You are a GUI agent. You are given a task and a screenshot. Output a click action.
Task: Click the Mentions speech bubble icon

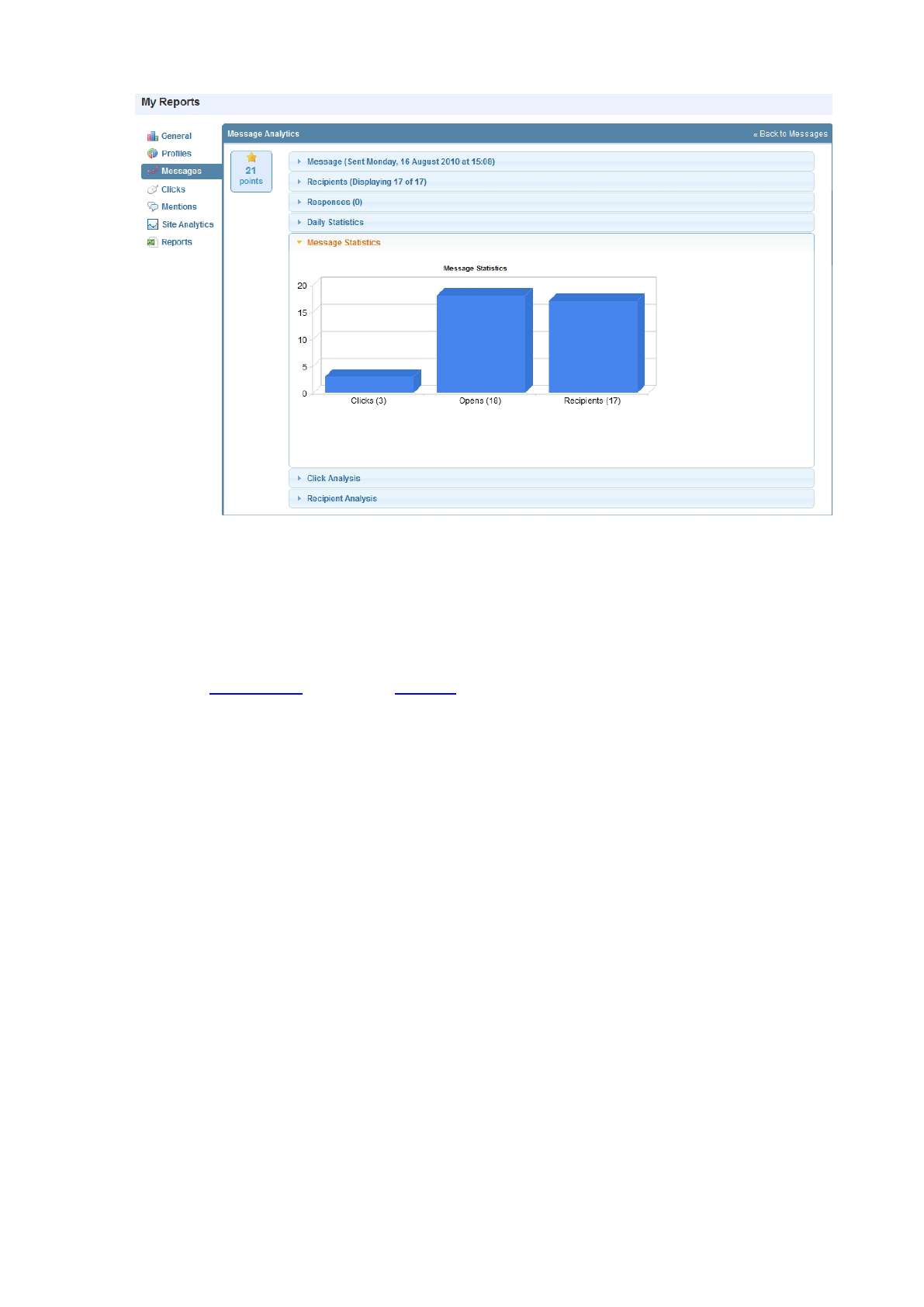(x=153, y=207)
